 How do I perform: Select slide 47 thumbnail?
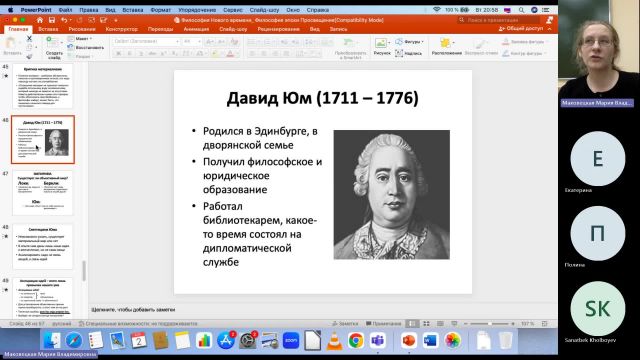pyautogui.click(x=43, y=193)
